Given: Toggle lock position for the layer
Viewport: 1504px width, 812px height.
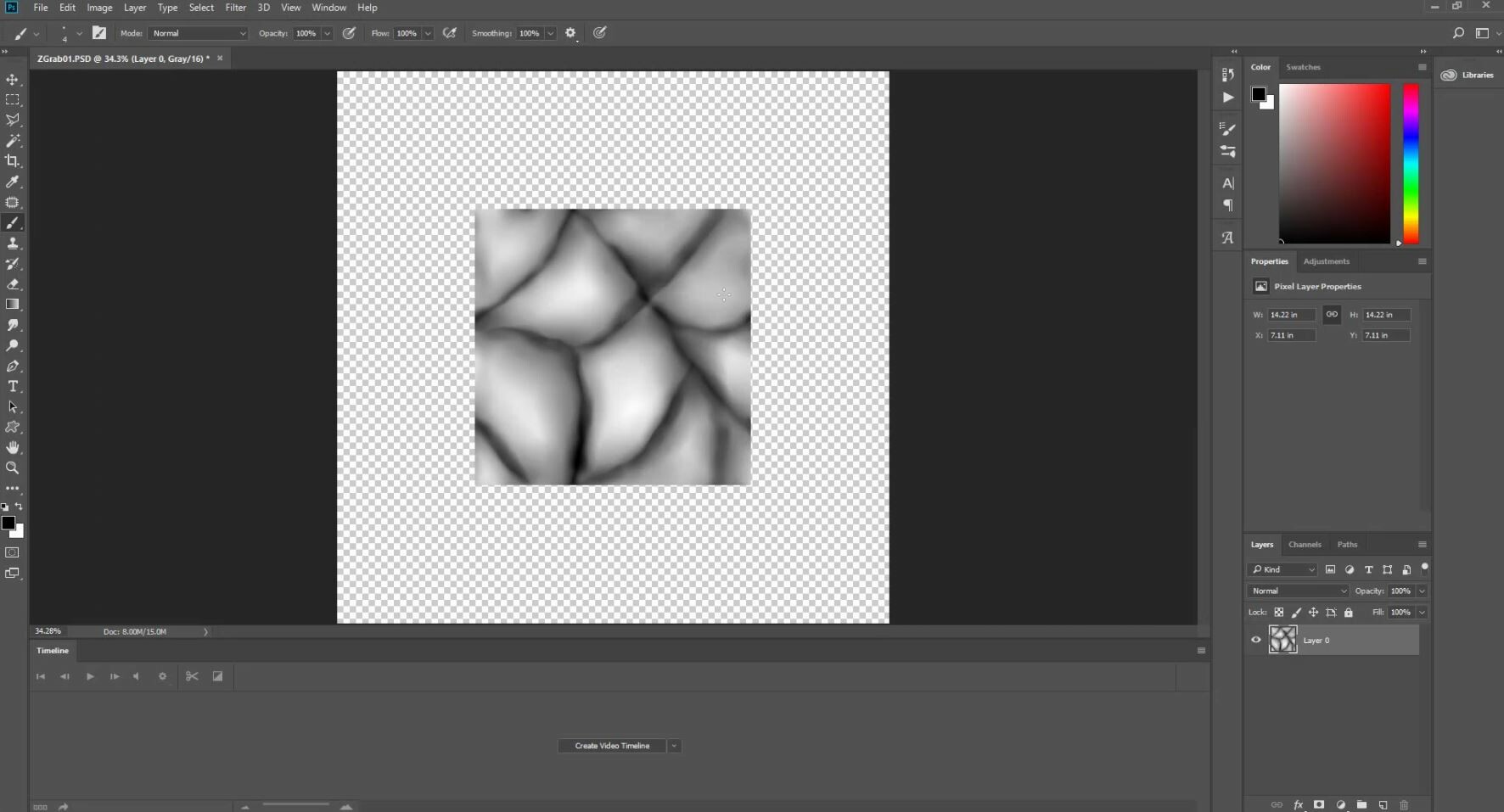Looking at the screenshot, I should [1313, 613].
